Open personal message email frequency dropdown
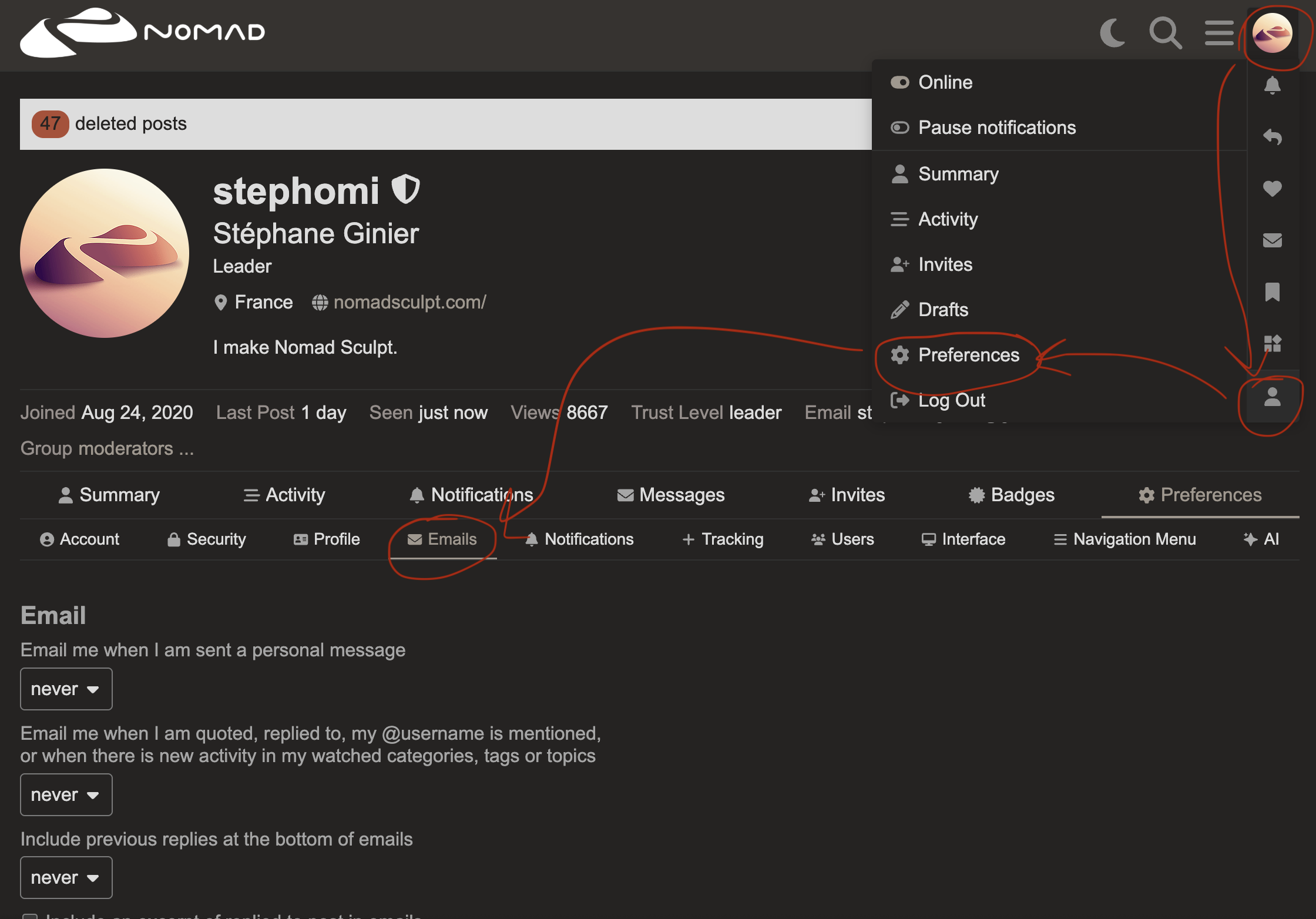Screen dimensions: 1316x919 tap(66, 689)
